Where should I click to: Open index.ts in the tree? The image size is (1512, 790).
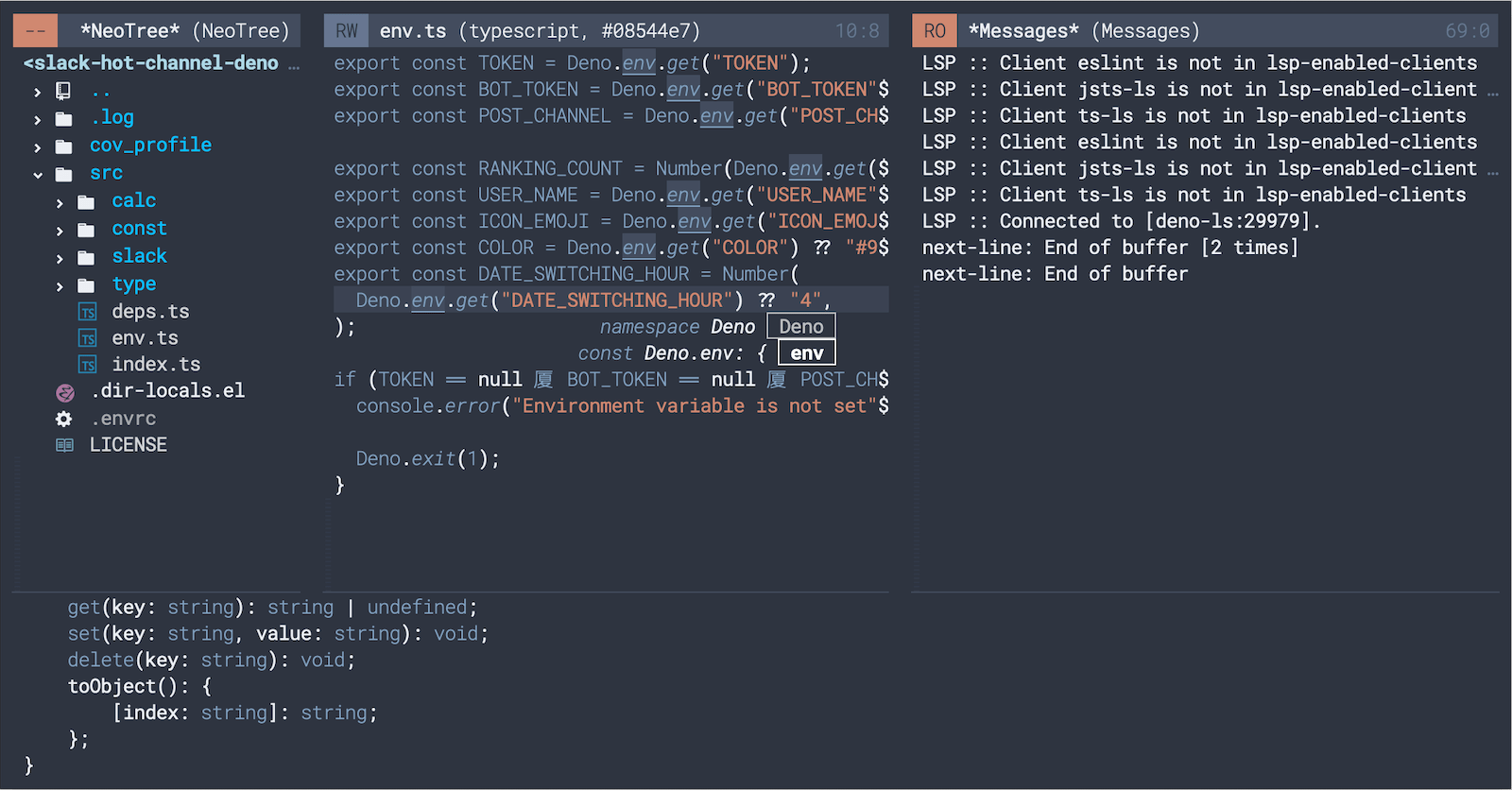pos(156,365)
